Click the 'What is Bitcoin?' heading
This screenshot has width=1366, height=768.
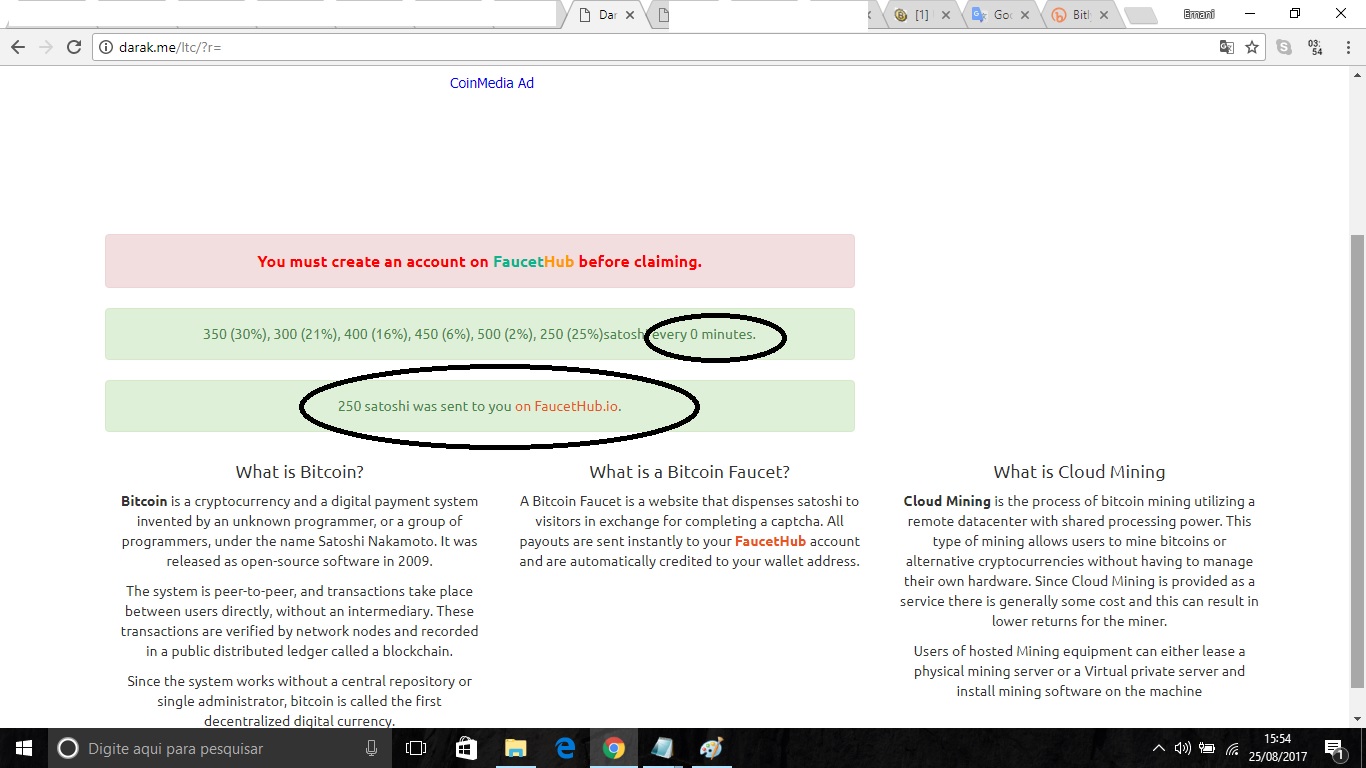[300, 472]
